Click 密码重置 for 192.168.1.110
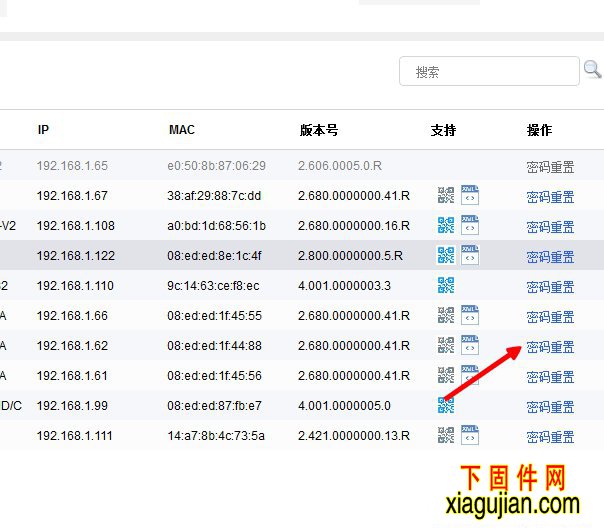 [550, 287]
